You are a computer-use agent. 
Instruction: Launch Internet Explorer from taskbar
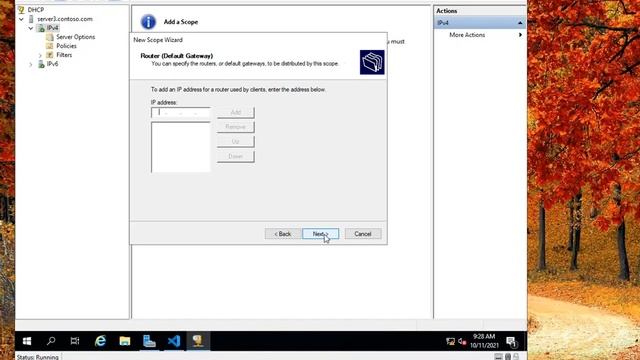pyautogui.click(x=100, y=341)
